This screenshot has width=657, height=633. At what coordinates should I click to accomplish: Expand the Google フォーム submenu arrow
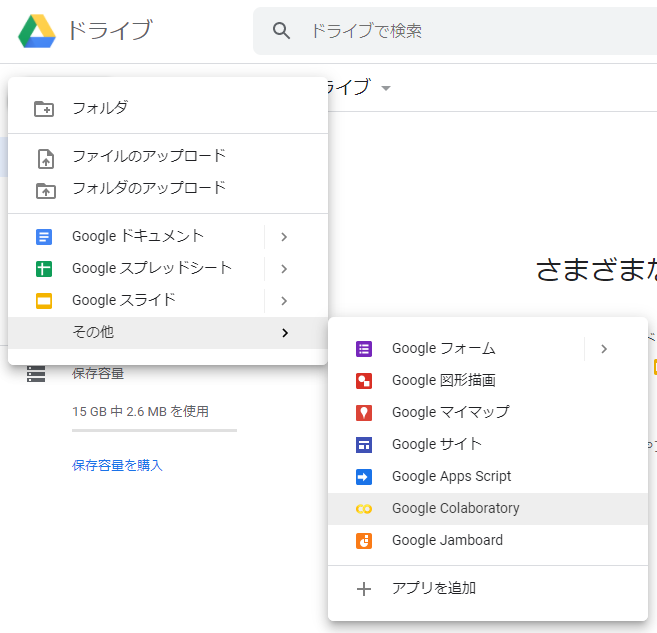click(604, 349)
